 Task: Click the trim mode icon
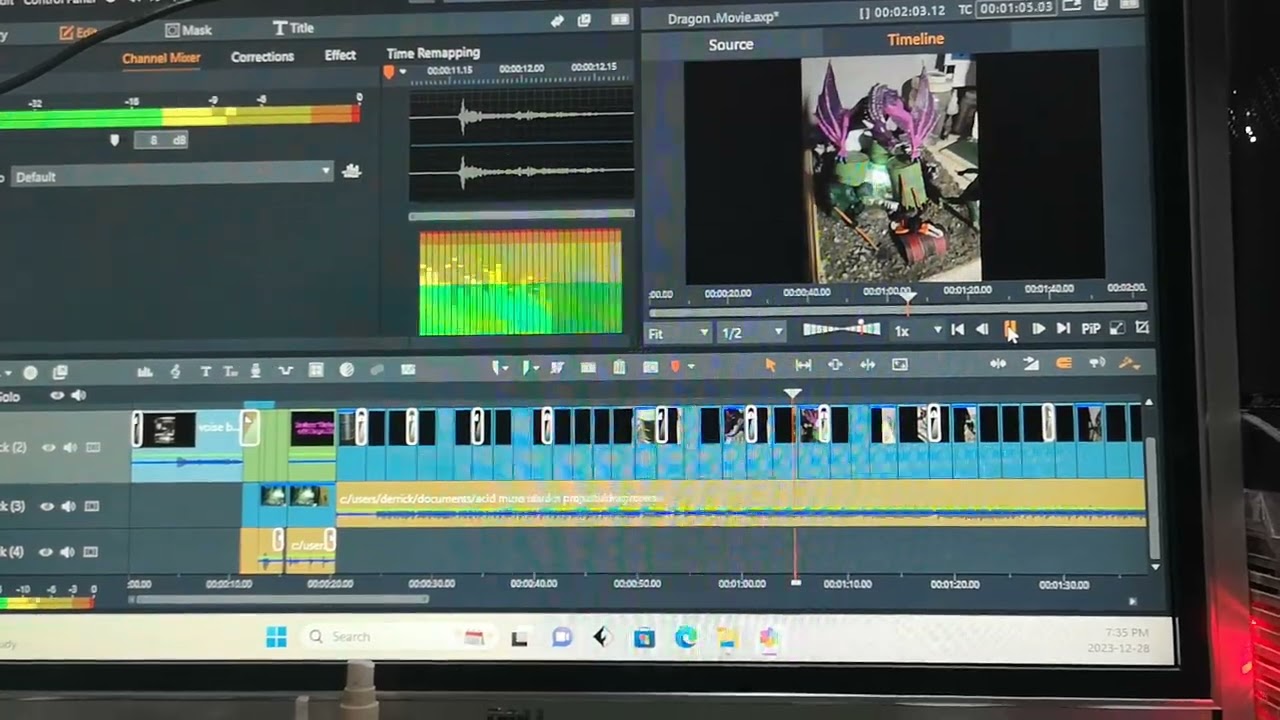pyautogui.click(x=998, y=364)
